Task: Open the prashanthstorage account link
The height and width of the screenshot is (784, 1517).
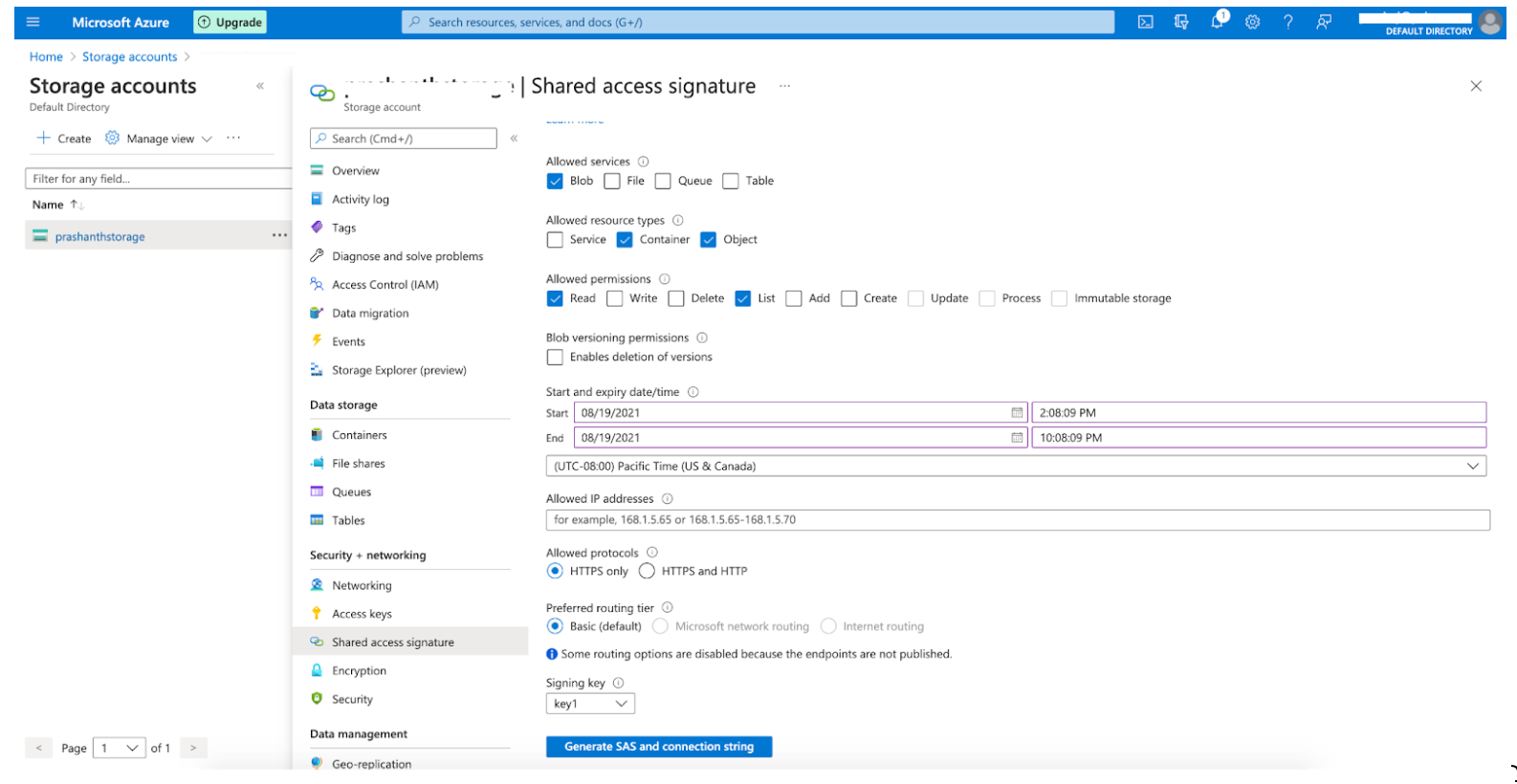Action: pos(100,237)
